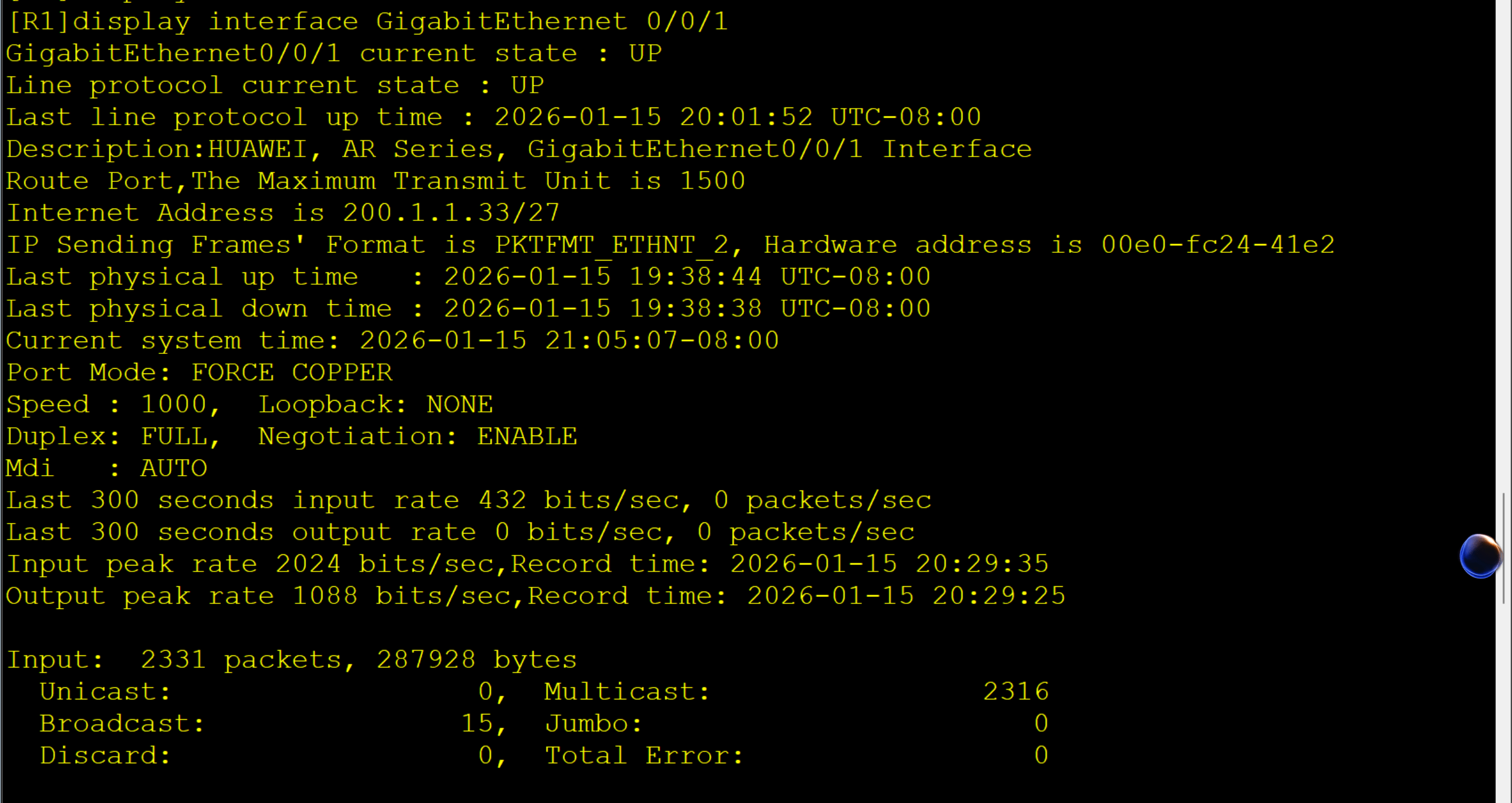1512x803 pixels.
Task: Click the IP address 200.1.1.33/27
Action: pos(451,213)
